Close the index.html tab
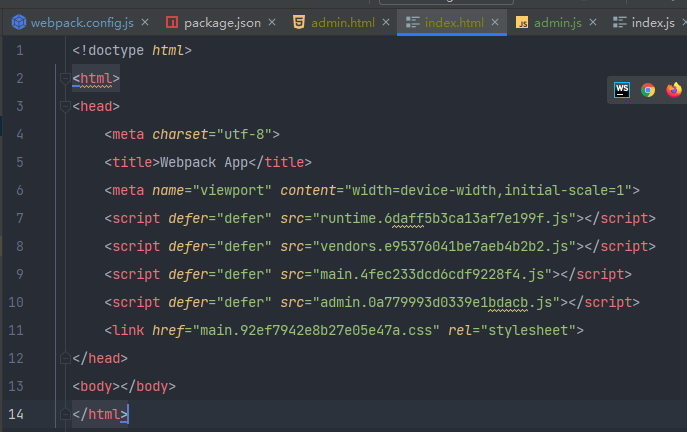 (495, 22)
